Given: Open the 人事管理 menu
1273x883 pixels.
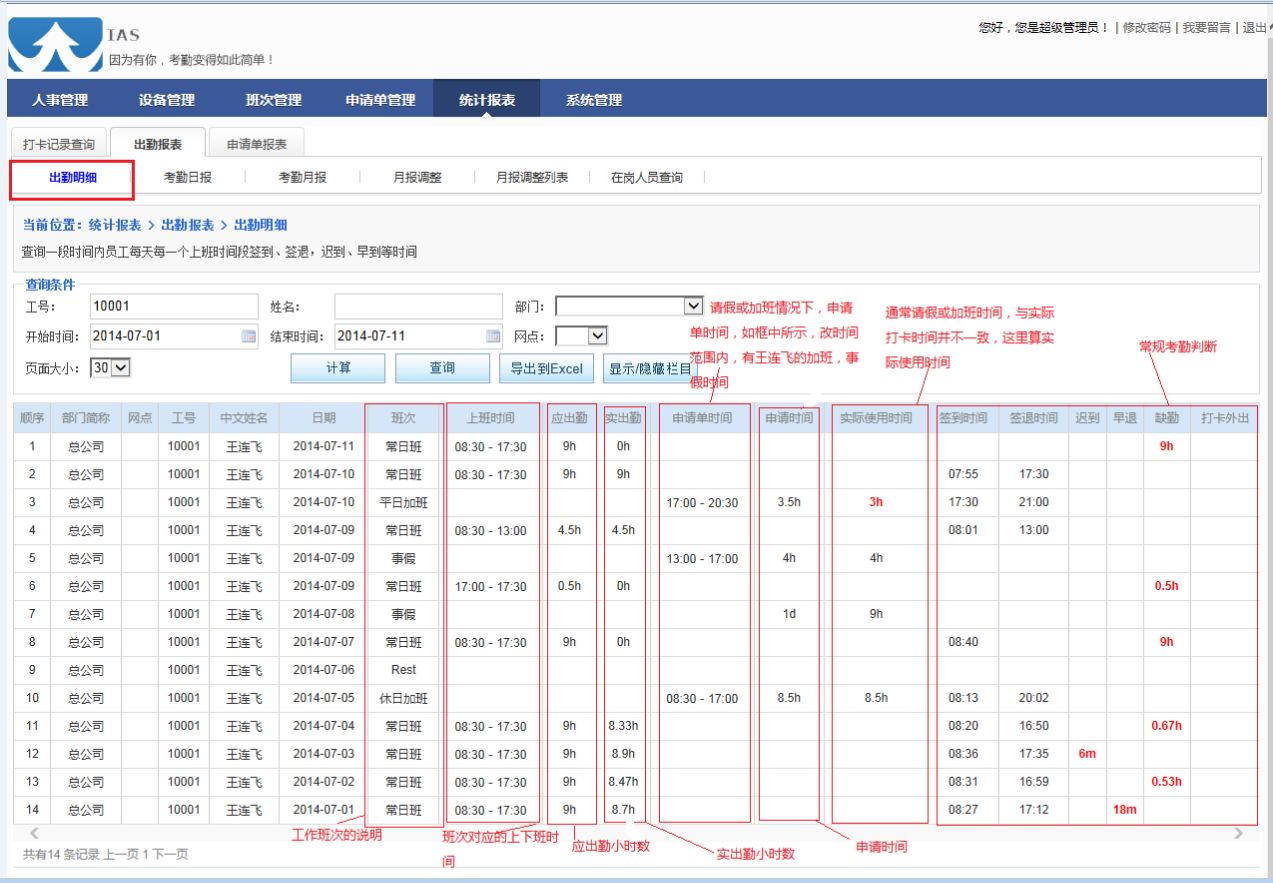Looking at the screenshot, I should [60, 100].
